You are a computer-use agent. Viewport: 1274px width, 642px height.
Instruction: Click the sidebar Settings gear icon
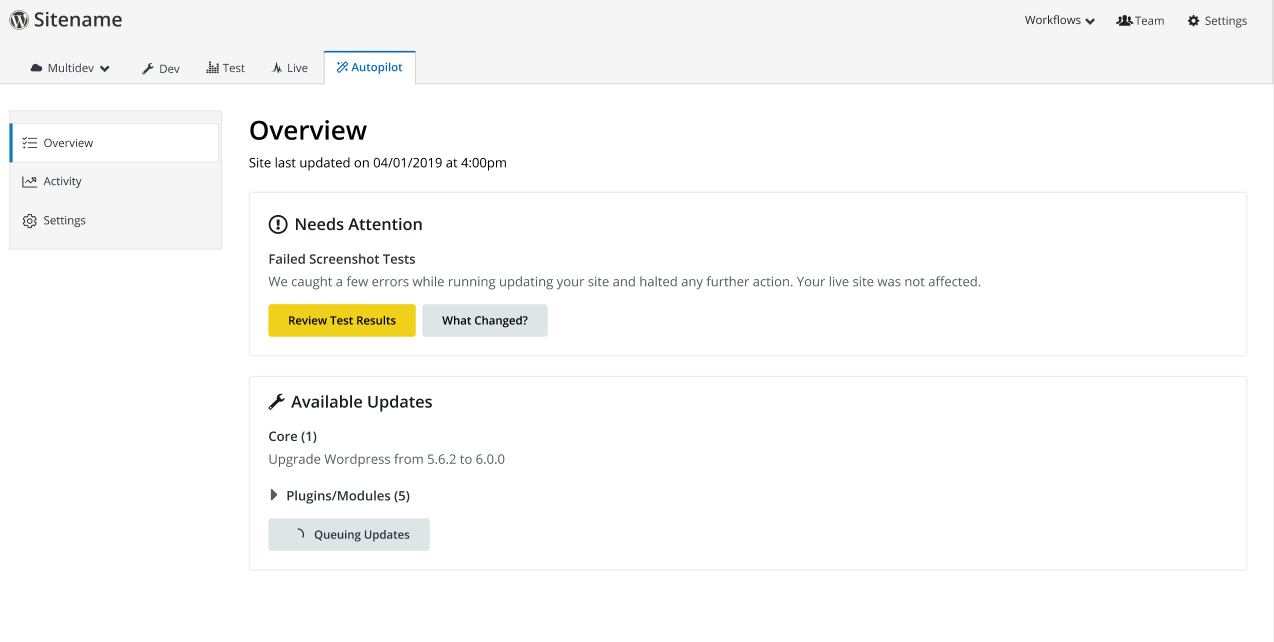30,221
